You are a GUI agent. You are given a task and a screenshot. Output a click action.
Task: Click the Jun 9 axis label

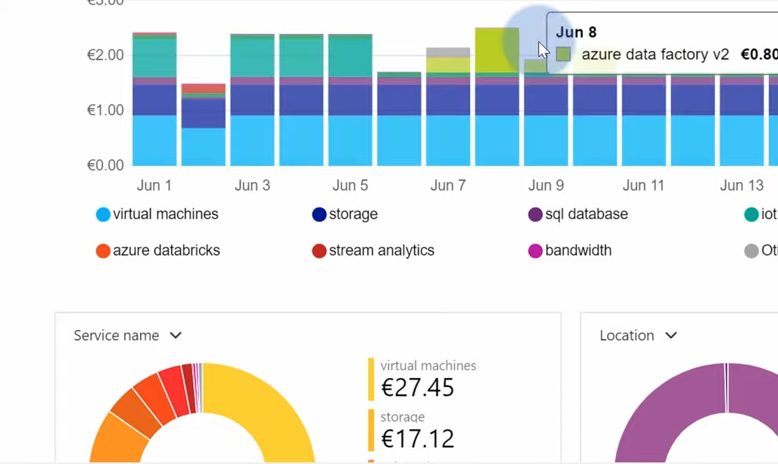(x=546, y=186)
